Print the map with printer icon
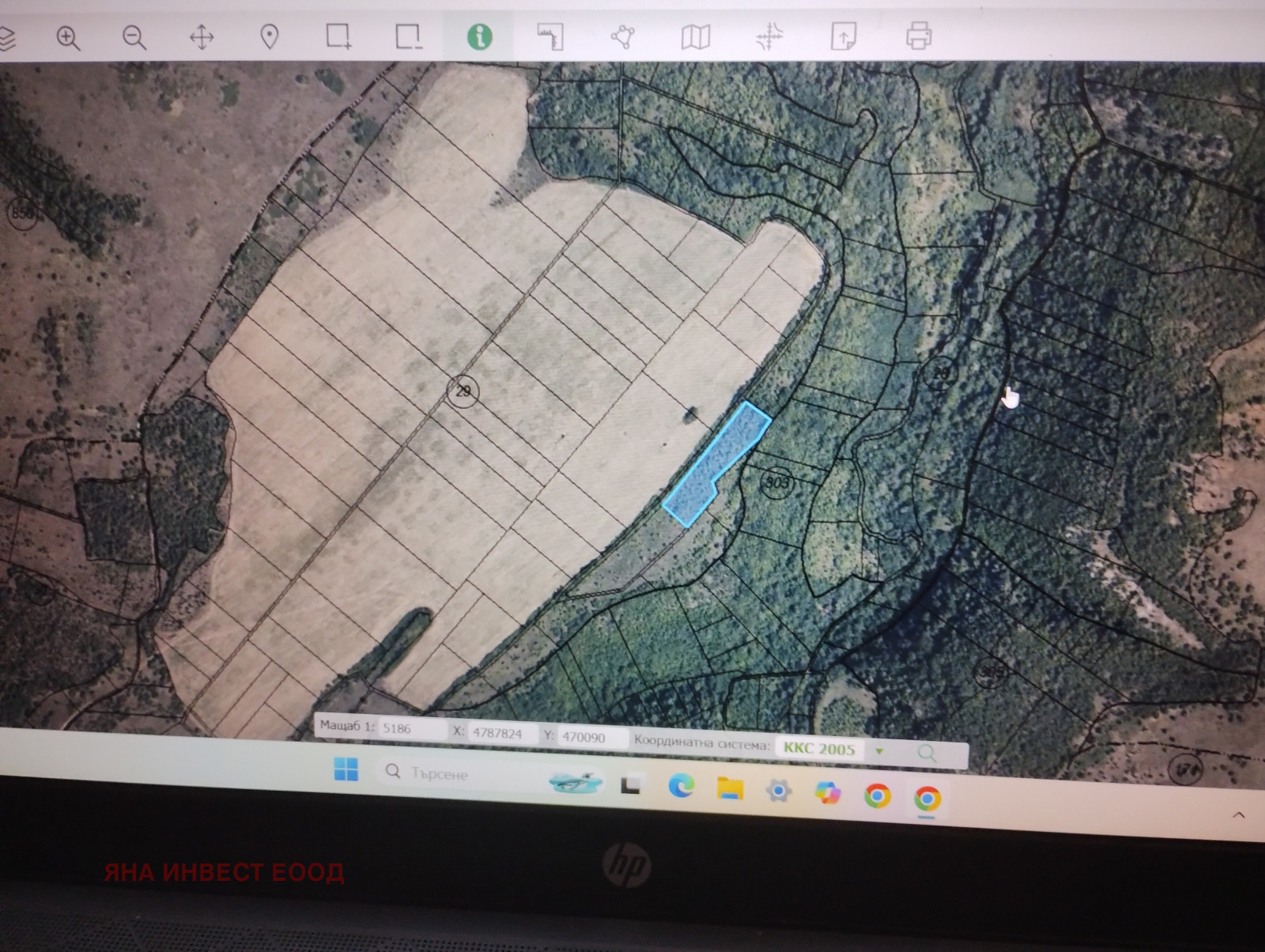Screen dimensions: 1265x952 coord(918,36)
